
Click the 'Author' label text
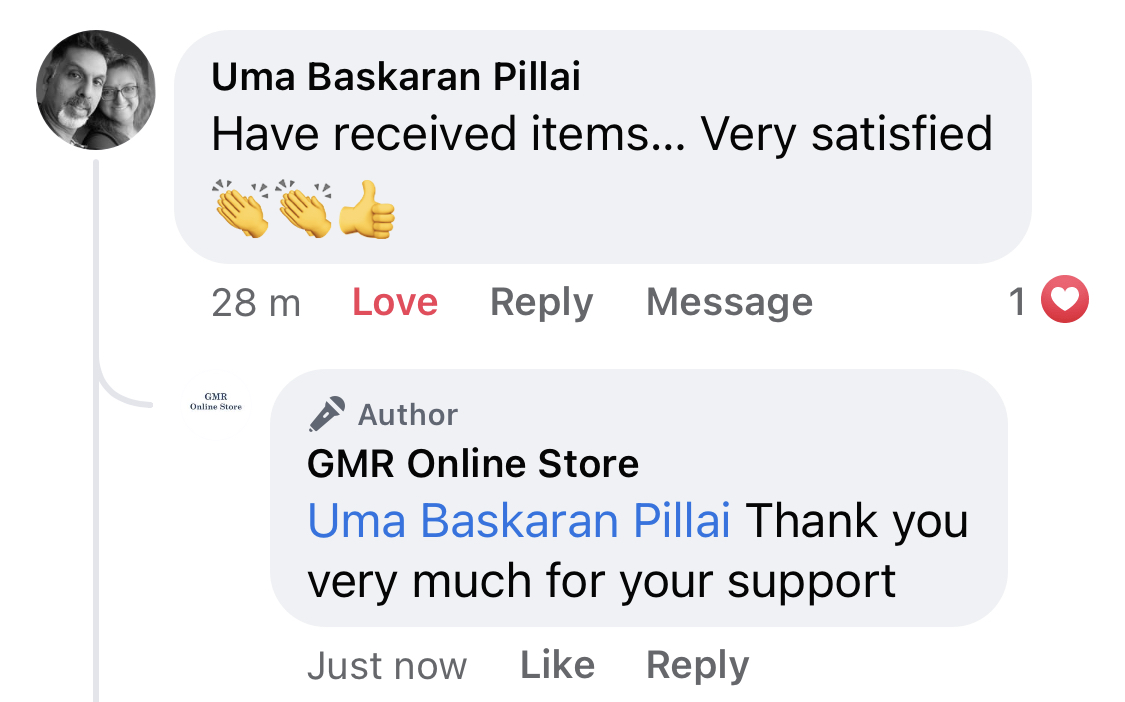pyautogui.click(x=408, y=415)
